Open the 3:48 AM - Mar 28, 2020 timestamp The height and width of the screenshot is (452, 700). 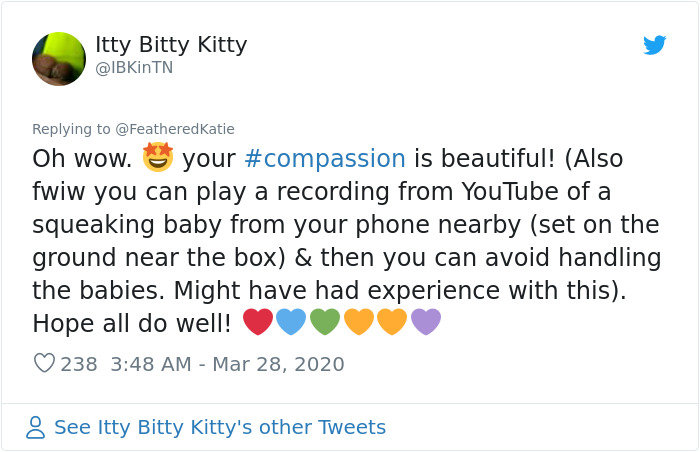pyautogui.click(x=227, y=364)
